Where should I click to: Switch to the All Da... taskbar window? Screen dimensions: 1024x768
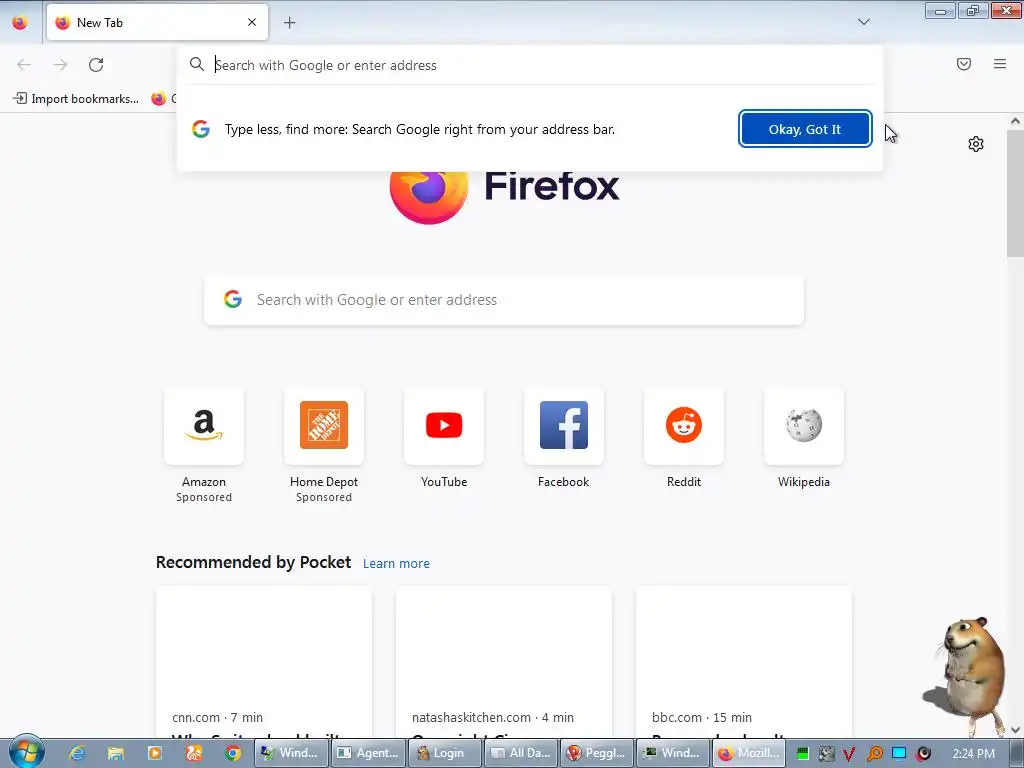coord(521,753)
